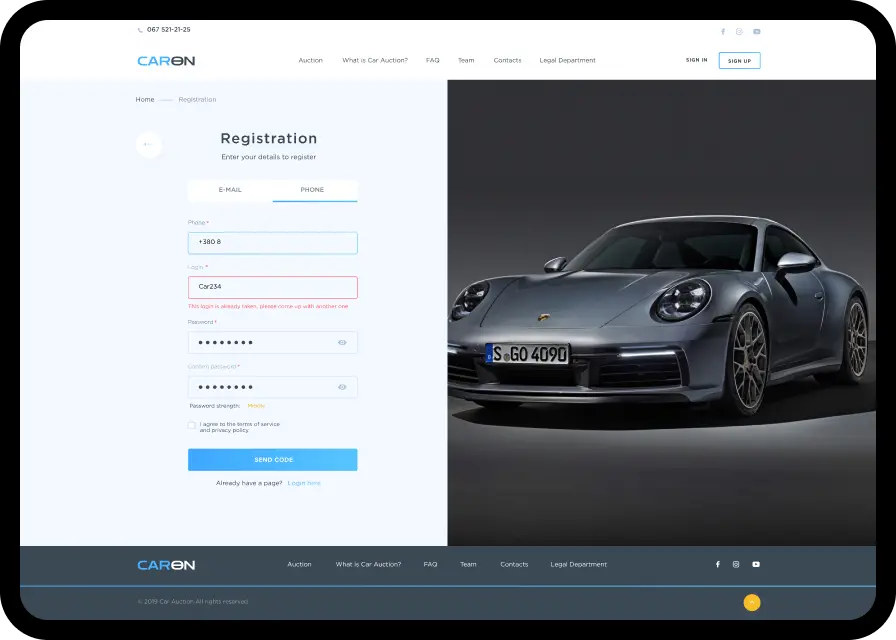This screenshot has height=640, width=896.
Task: Switch to the E-MAIL tab
Action: tap(230, 190)
